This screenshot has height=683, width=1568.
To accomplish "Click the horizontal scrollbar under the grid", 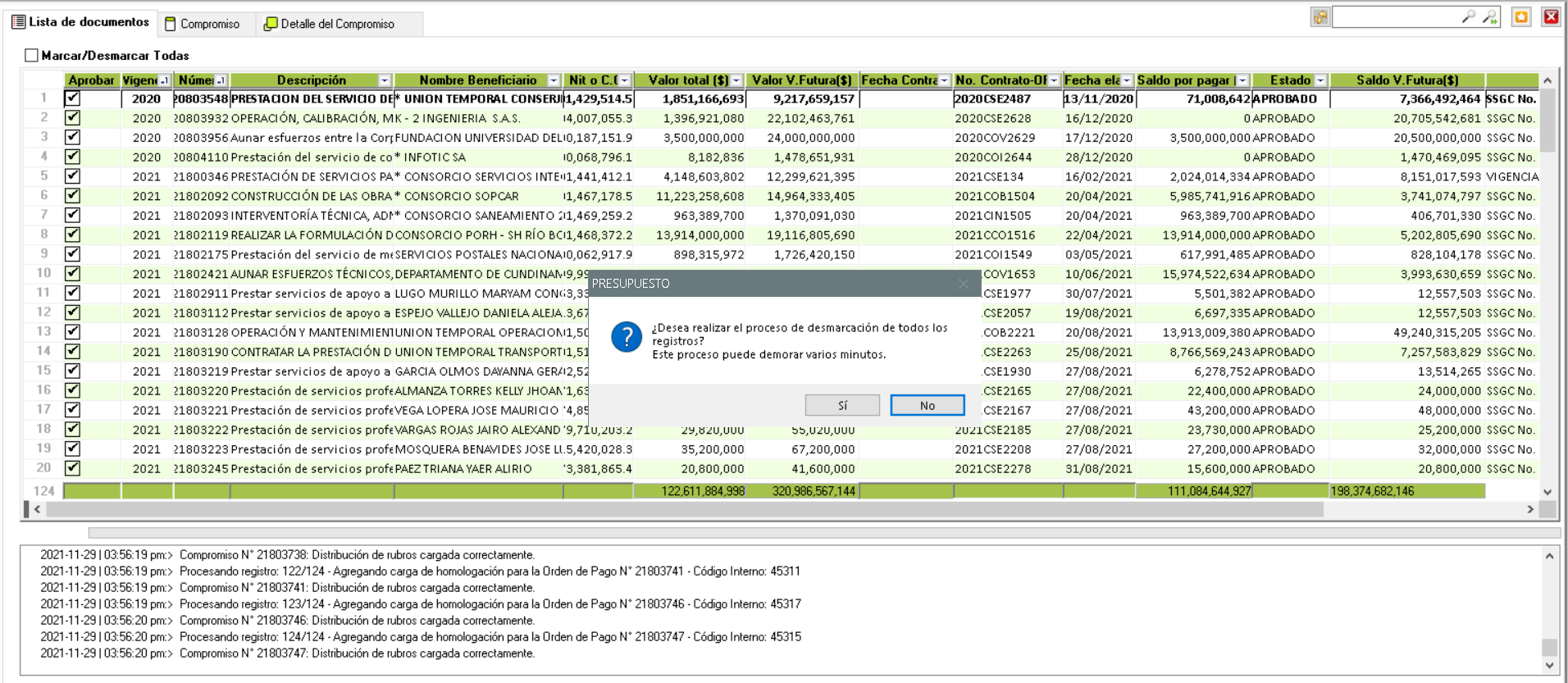I will pos(685,509).
